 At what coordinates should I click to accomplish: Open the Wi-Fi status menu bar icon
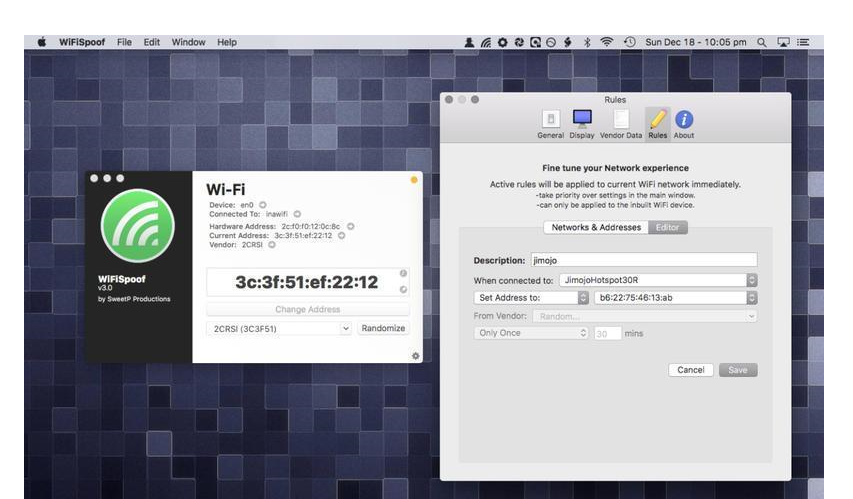click(x=607, y=42)
